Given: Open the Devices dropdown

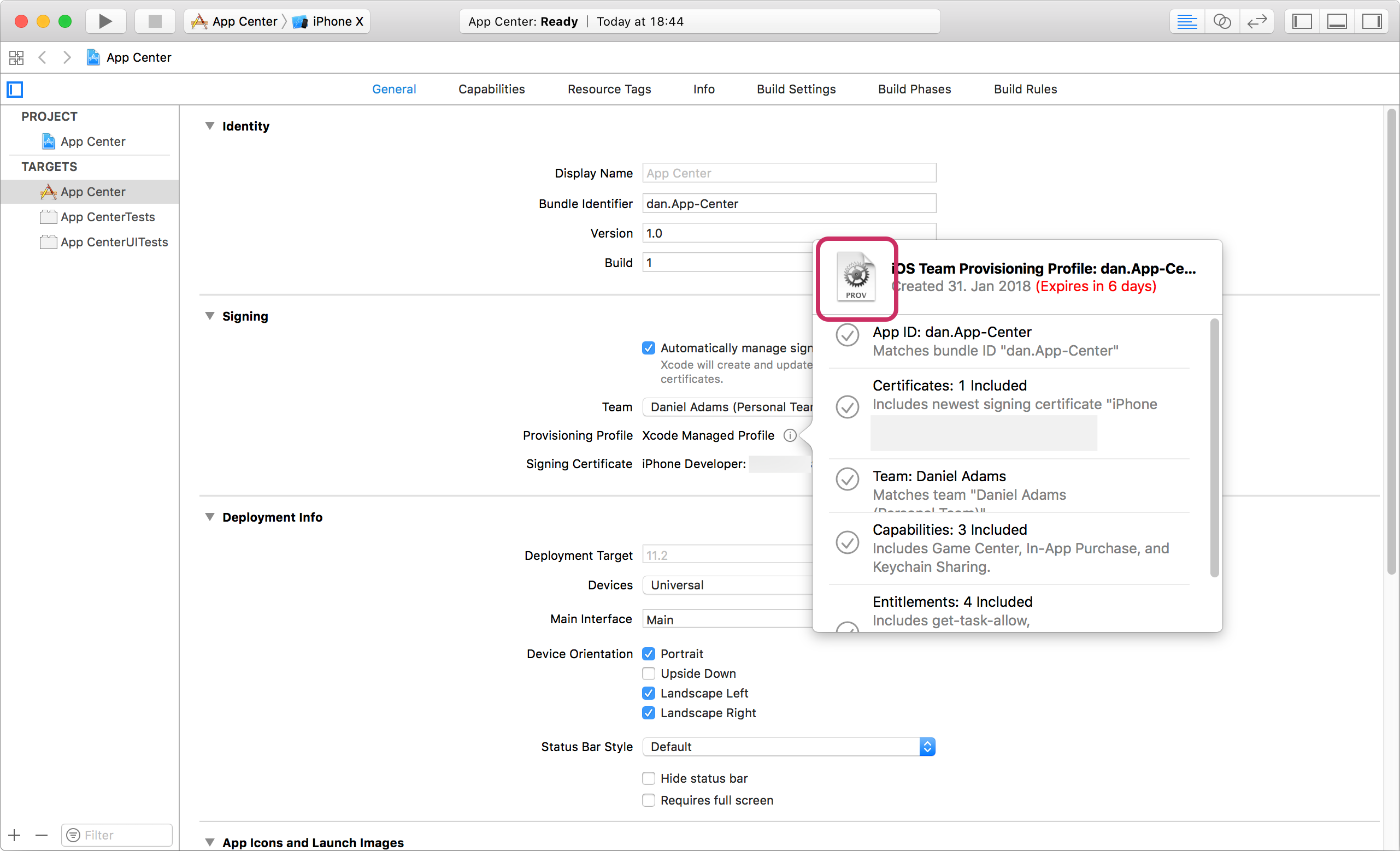Looking at the screenshot, I should (728, 585).
